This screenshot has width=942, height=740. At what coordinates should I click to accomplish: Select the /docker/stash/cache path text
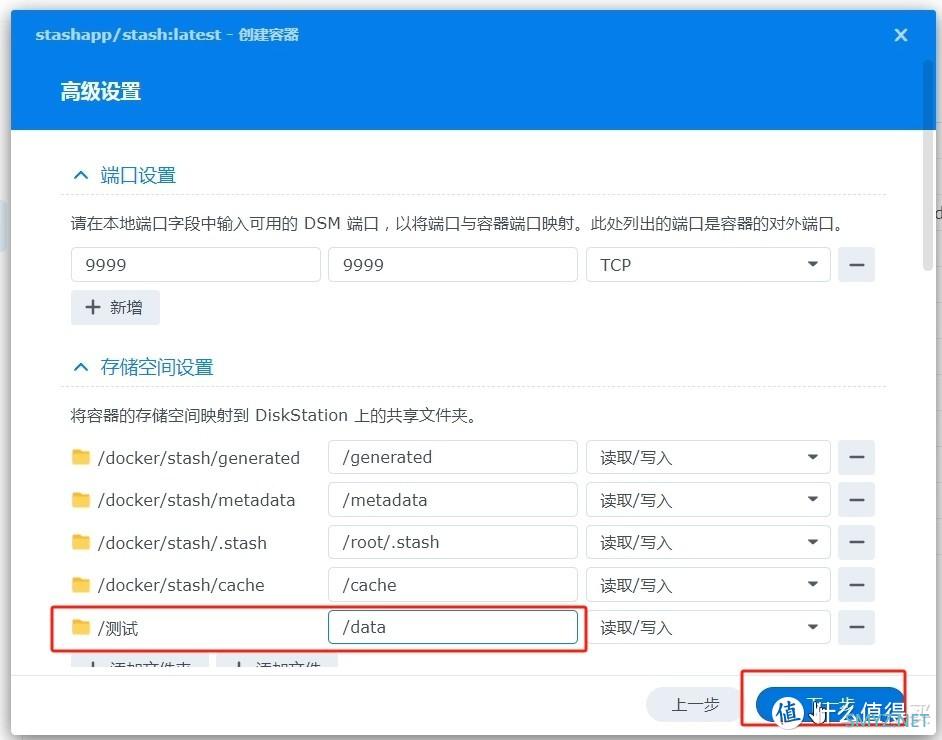pos(181,585)
